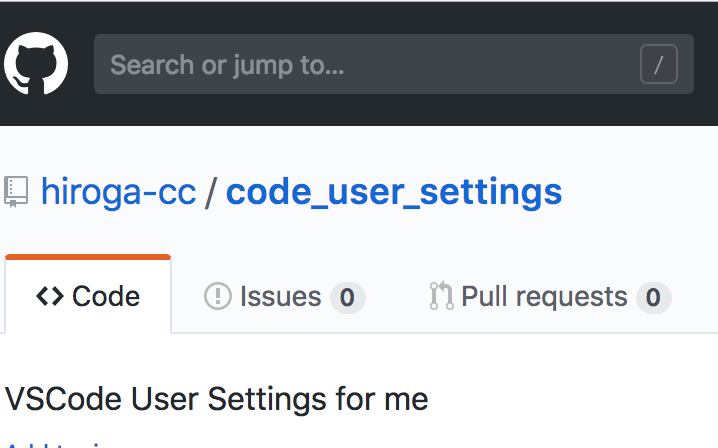
Task: Open the hiroga-cc owner profile link
Action: tap(118, 191)
